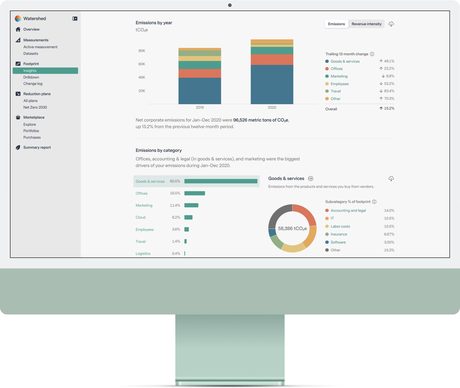Image resolution: width=460 pixels, height=388 pixels.
Task: Click the donut chart center total
Action: [292, 228]
